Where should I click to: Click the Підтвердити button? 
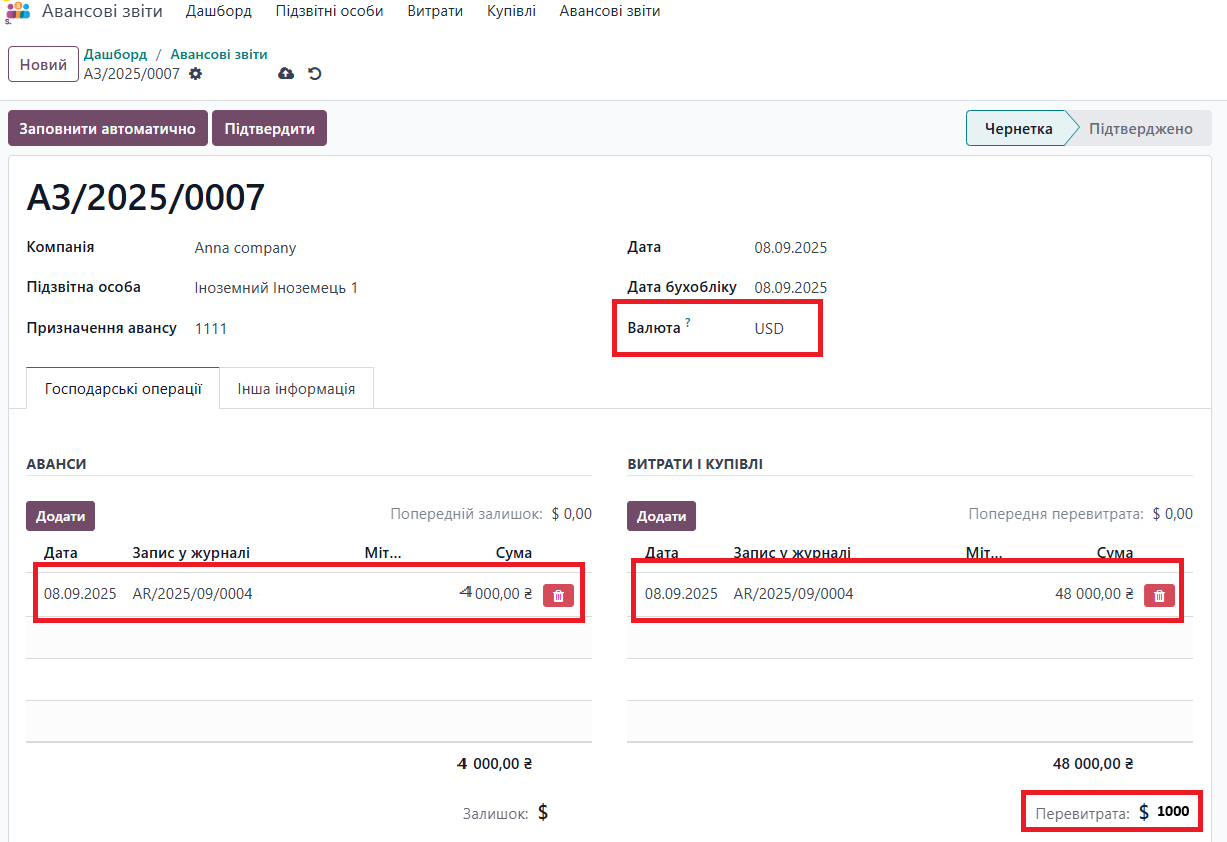pyautogui.click(x=269, y=128)
